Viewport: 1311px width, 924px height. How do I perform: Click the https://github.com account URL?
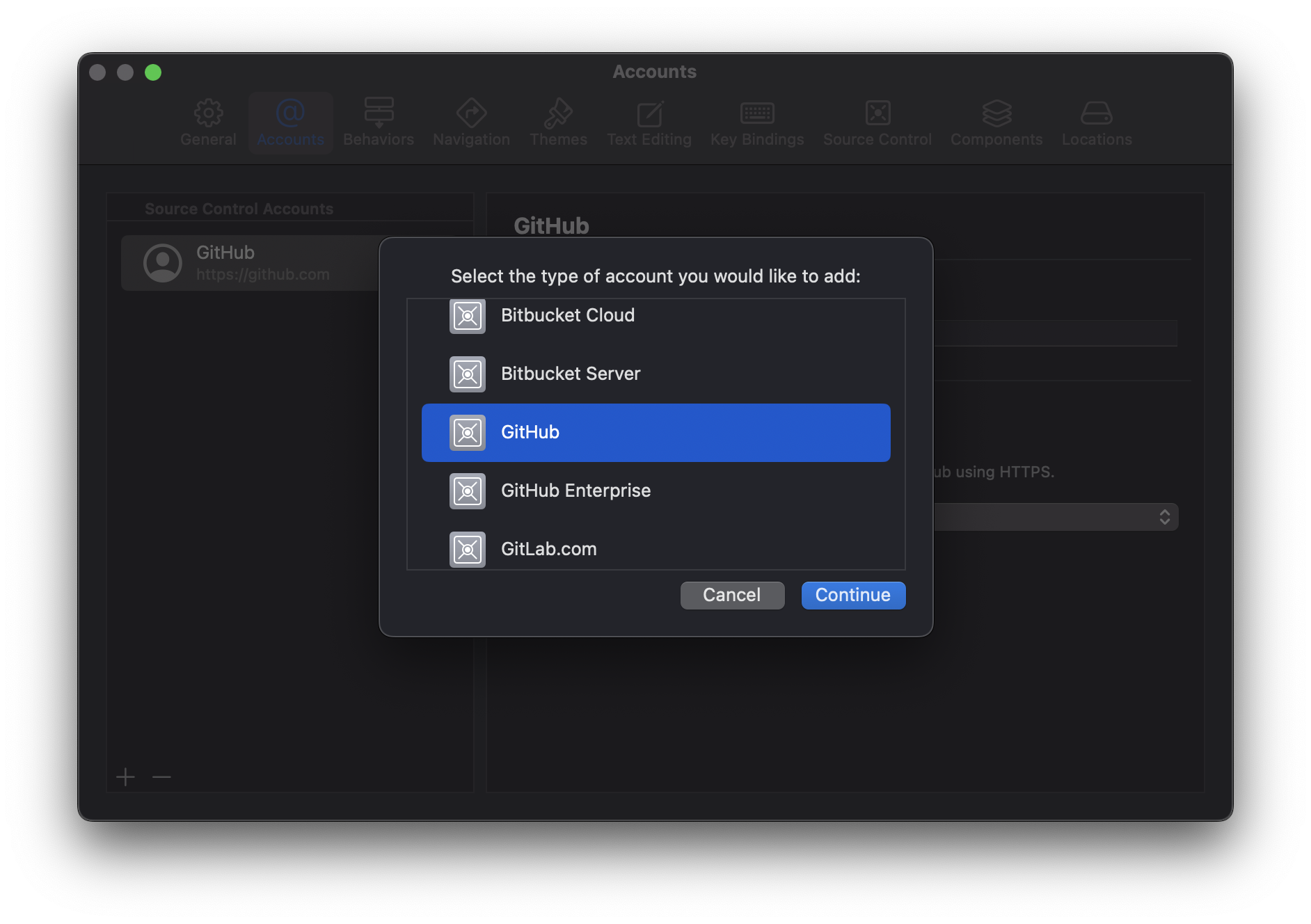tap(263, 275)
